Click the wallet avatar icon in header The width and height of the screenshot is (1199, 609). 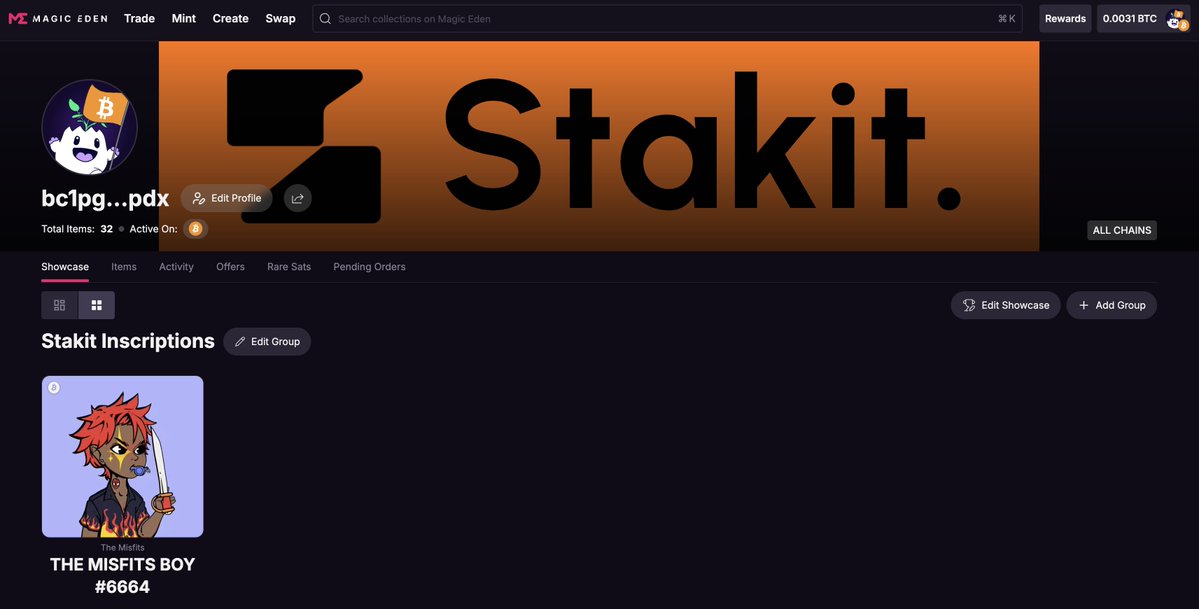[x=1177, y=20]
